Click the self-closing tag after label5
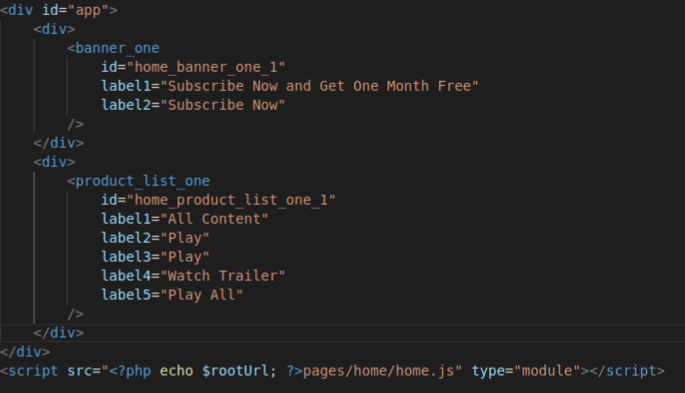685x393 pixels. 76,314
